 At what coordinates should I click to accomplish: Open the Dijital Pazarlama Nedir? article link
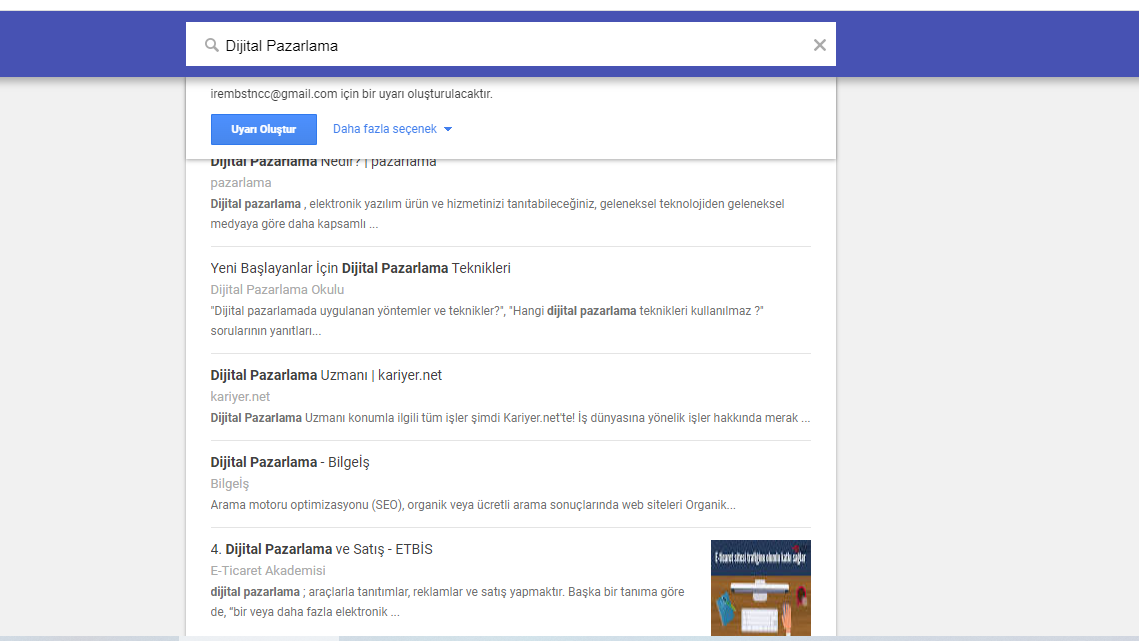coord(322,161)
